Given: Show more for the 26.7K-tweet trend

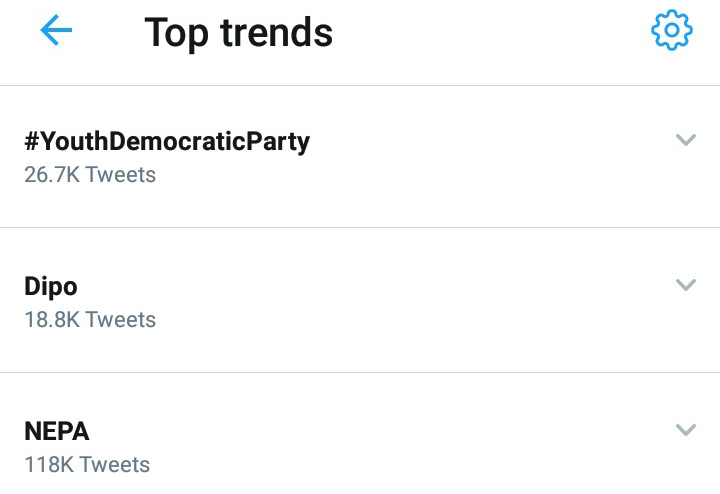Looking at the screenshot, I should [685, 141].
